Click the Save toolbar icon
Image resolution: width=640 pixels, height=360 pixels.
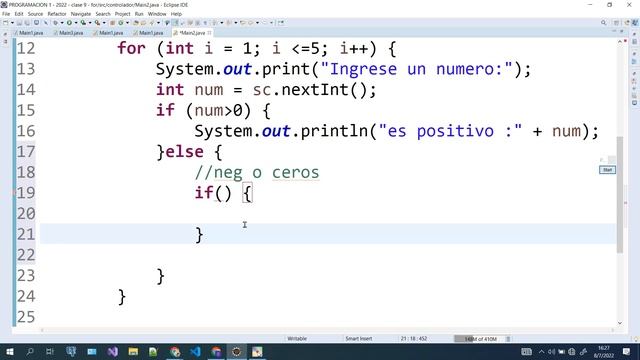click(x=19, y=23)
